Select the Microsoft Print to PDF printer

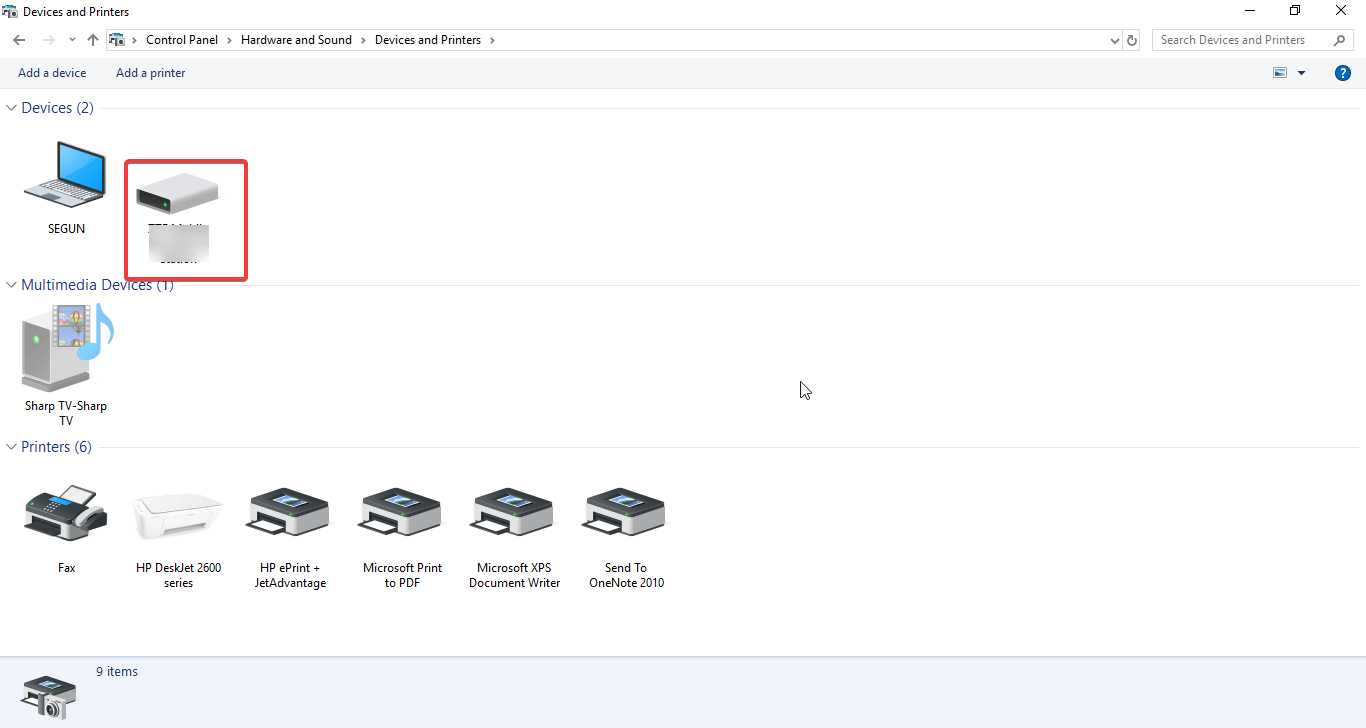point(402,514)
